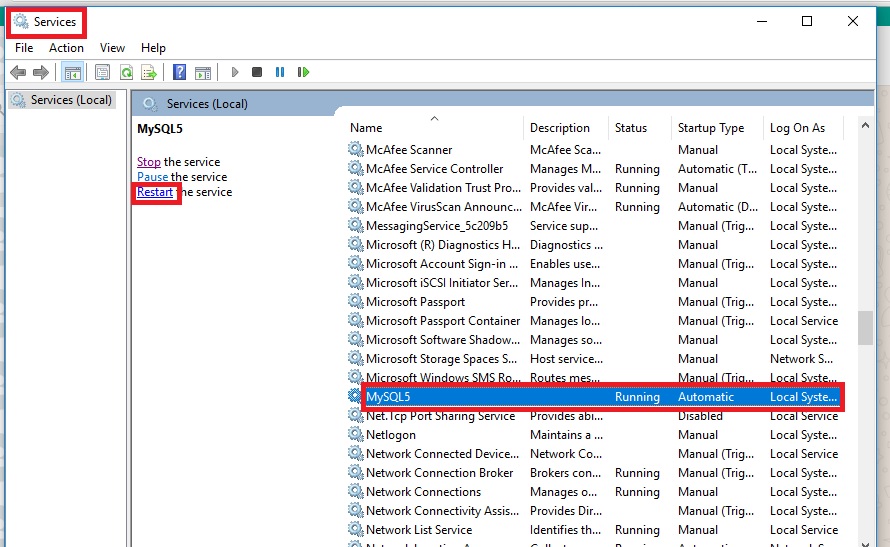Click the Restart Service toolbar icon
Screen dimensions: 890x547
click(303, 72)
